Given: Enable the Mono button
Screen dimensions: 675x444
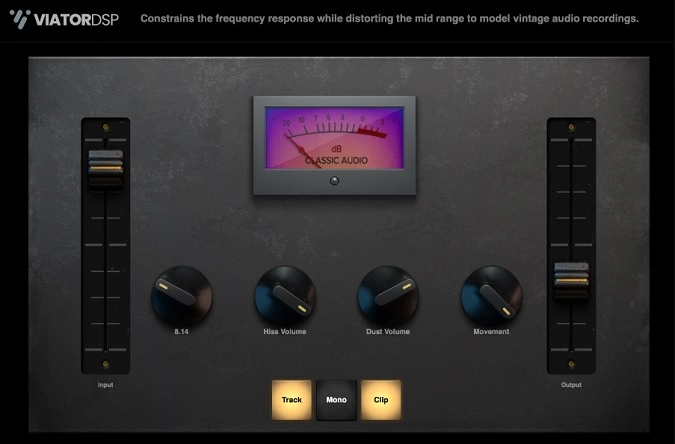Looking at the screenshot, I should [336, 400].
